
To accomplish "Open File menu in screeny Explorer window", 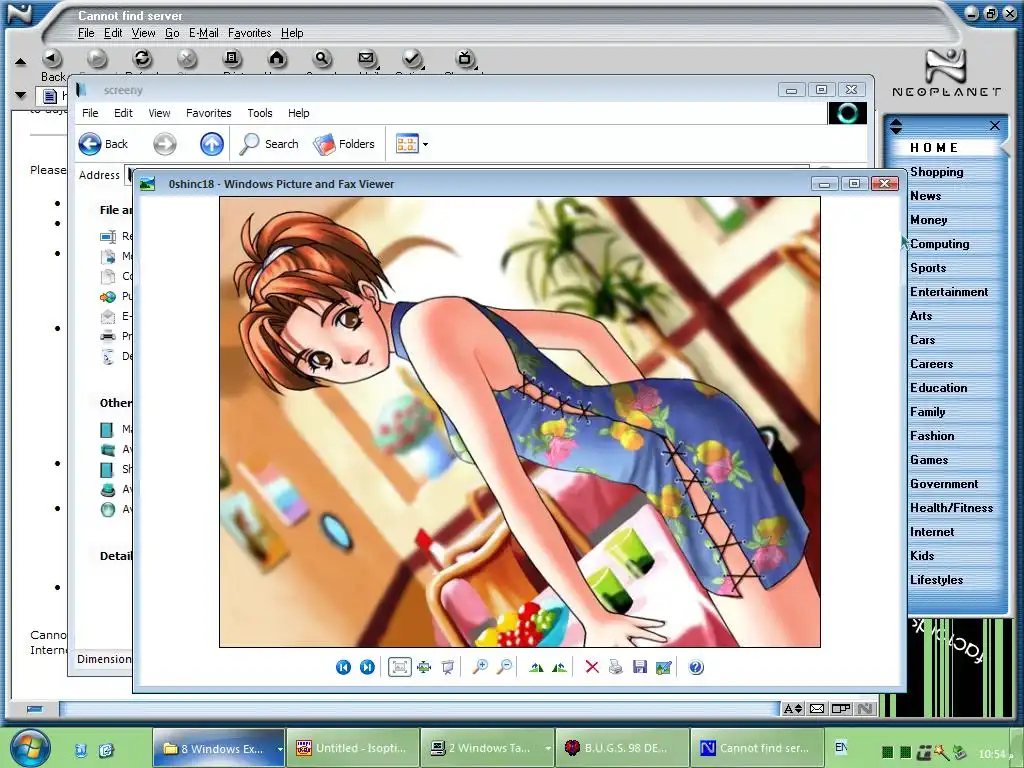I will click(90, 113).
